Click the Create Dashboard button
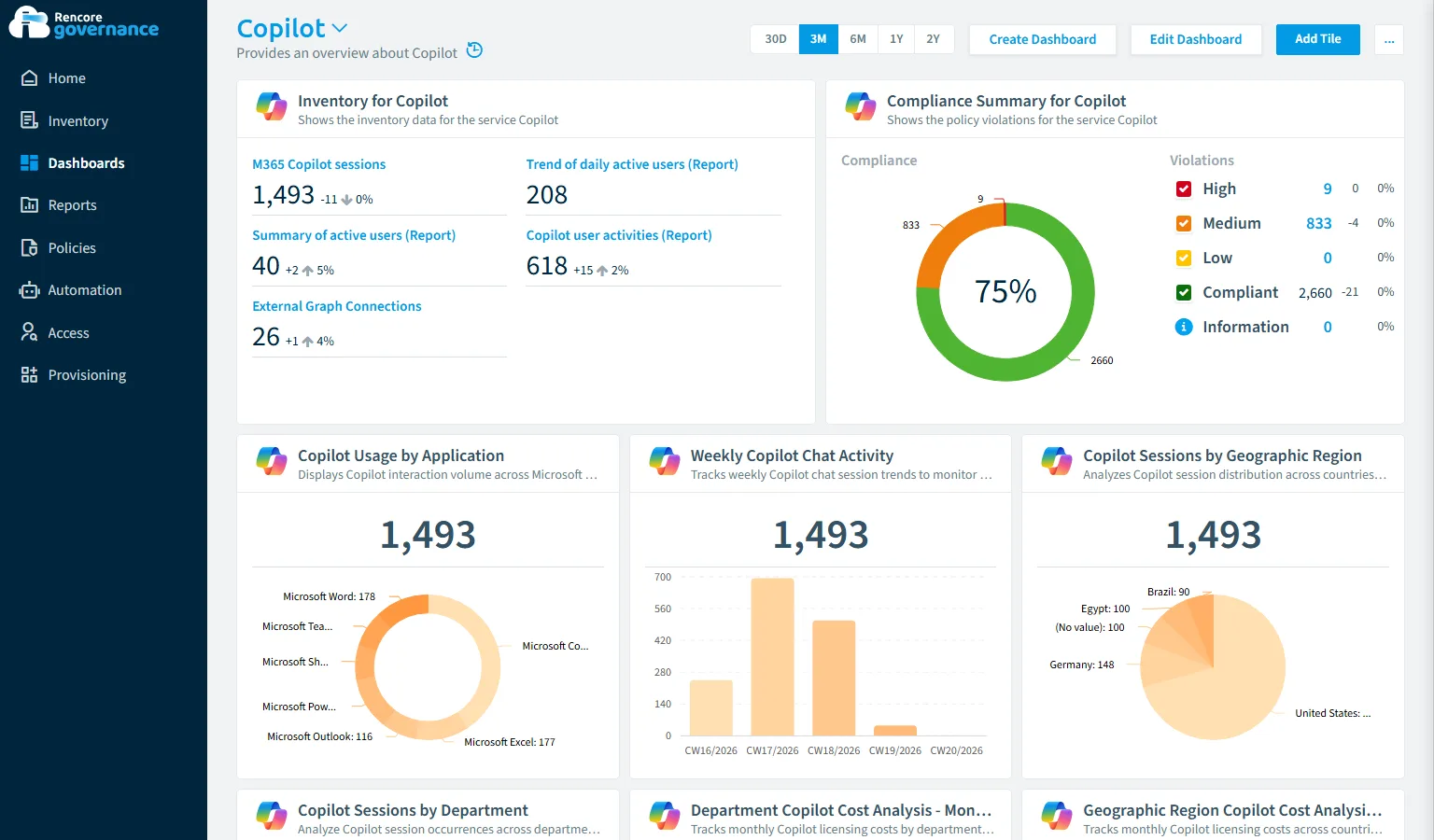Image resolution: width=1434 pixels, height=840 pixels. point(1043,39)
